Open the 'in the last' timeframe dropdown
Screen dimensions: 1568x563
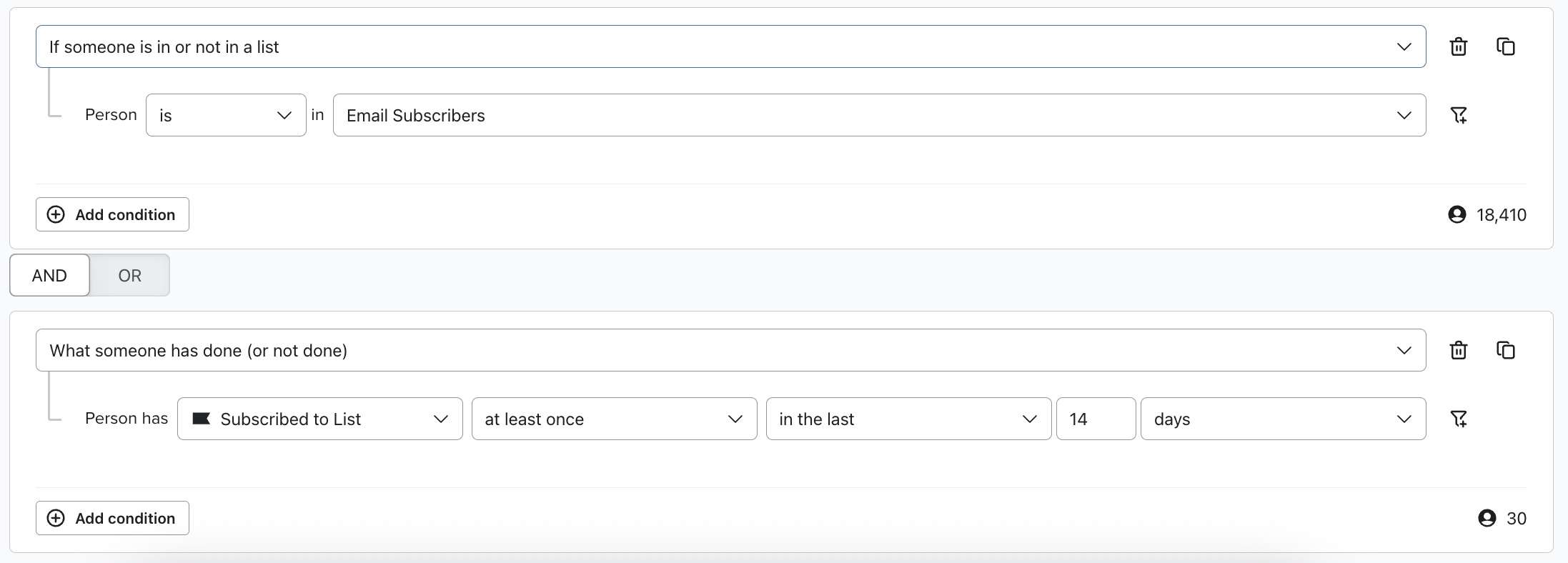pyautogui.click(x=908, y=419)
